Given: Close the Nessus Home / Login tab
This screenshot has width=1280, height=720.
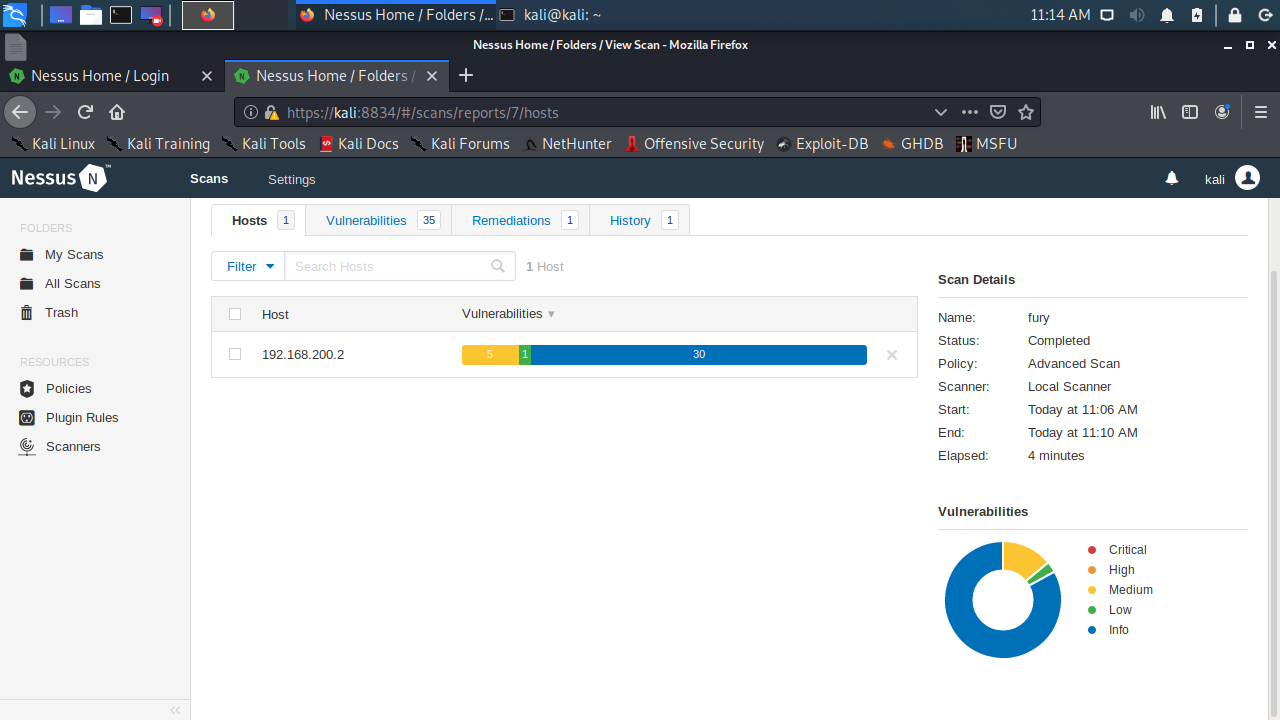Looking at the screenshot, I should click(207, 76).
